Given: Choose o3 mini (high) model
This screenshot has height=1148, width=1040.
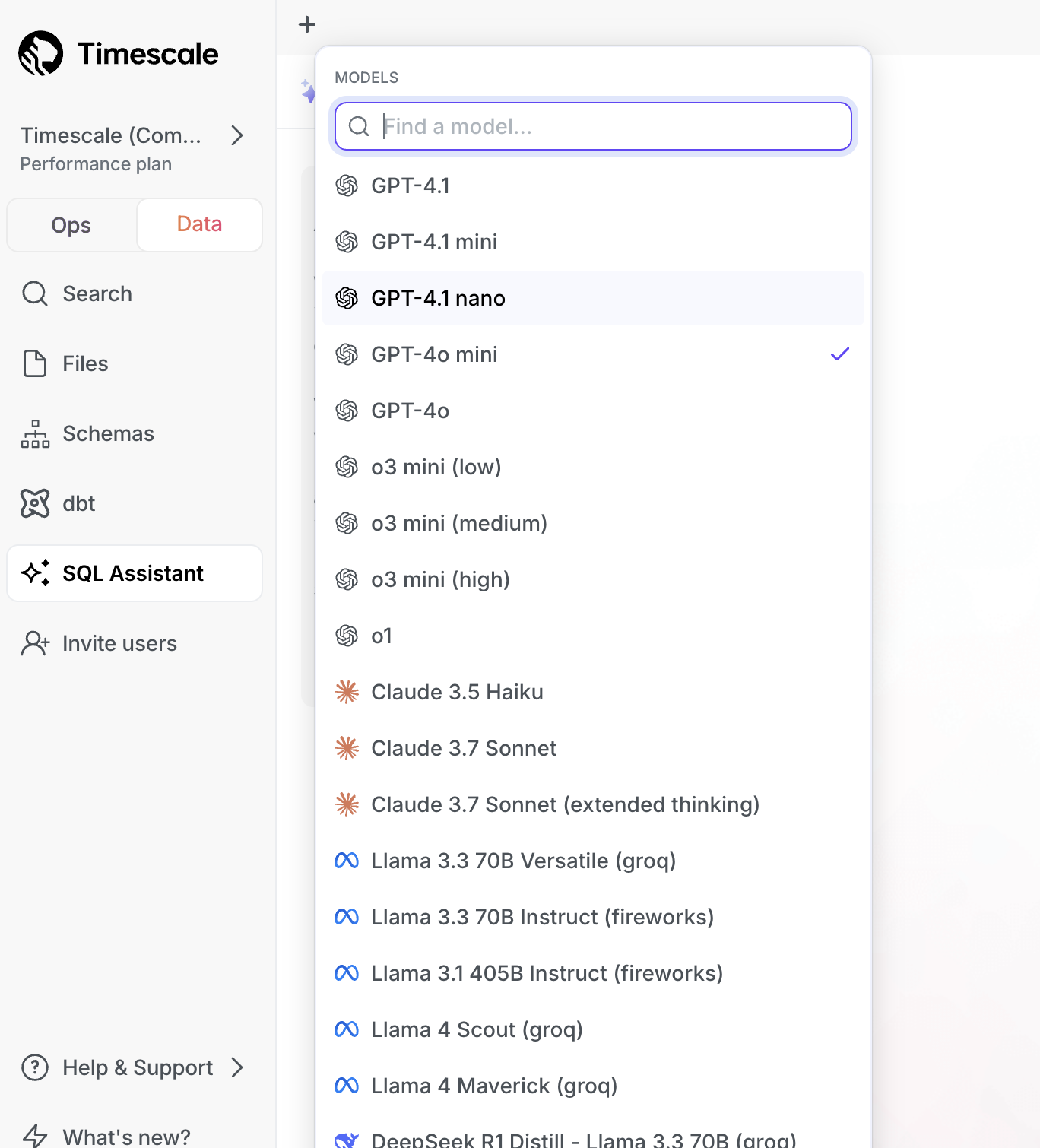Looking at the screenshot, I should (593, 579).
